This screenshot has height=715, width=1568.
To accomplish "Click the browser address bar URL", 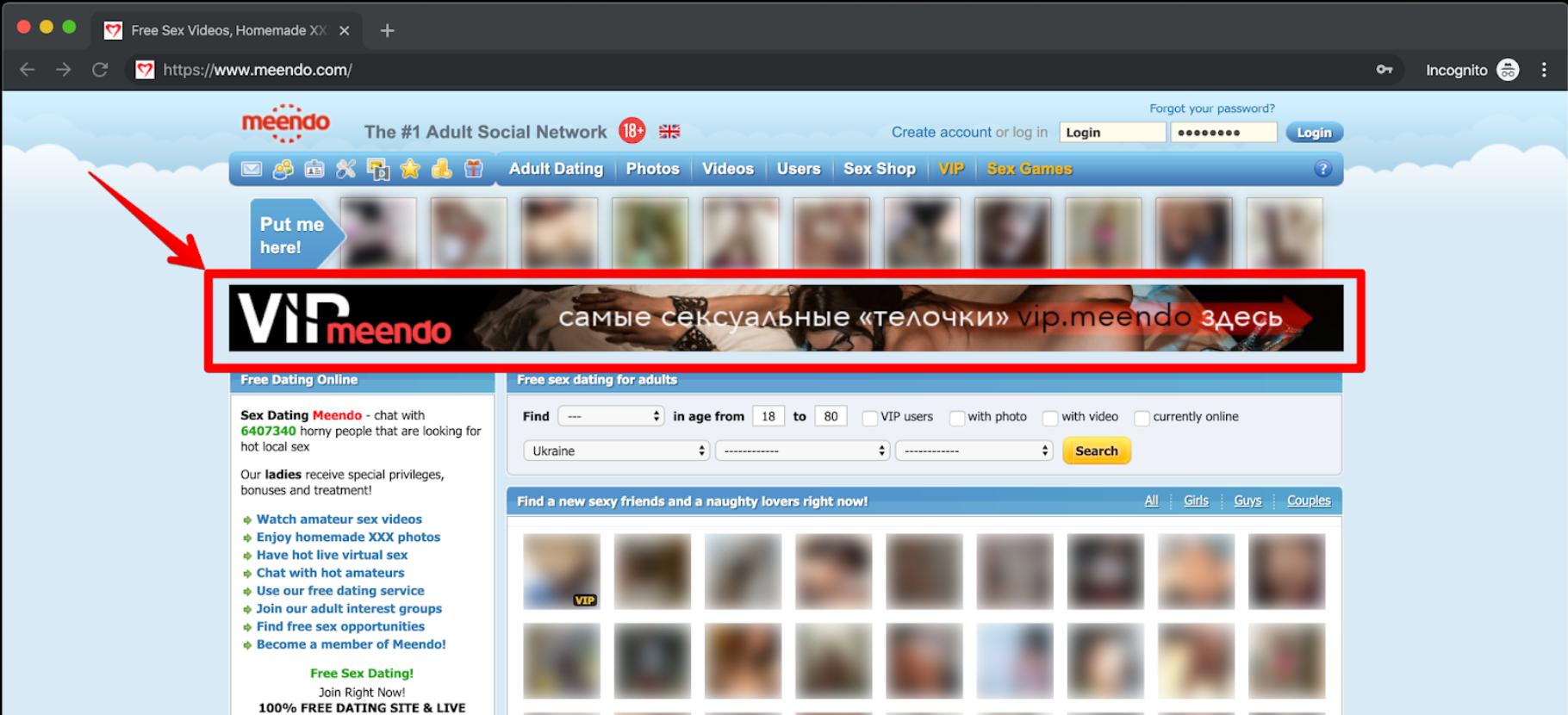I will point(258,70).
